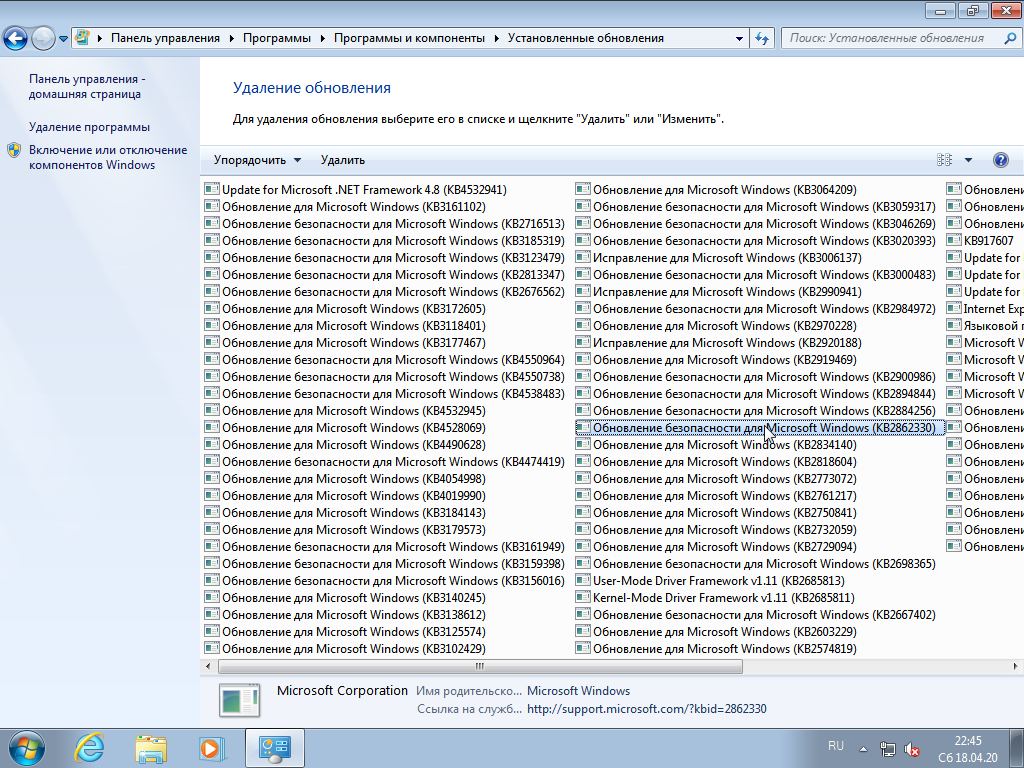Viewport: 1024px width, 768px height.
Task: Open the Упорядочить menu
Action: [257, 160]
